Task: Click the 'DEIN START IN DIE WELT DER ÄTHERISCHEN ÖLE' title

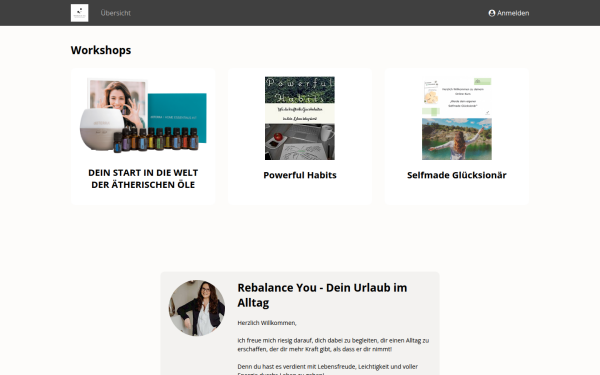Action: point(143,179)
